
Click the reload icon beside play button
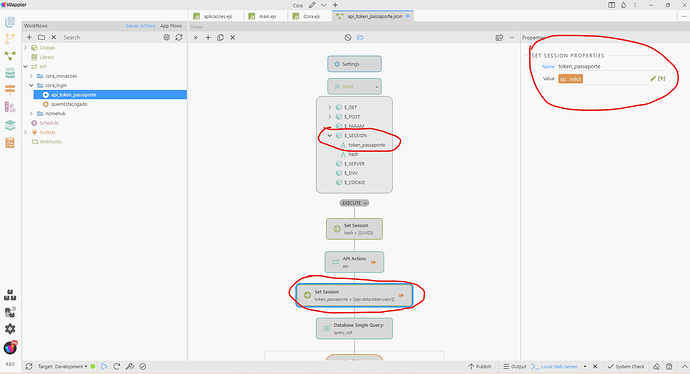(117, 366)
